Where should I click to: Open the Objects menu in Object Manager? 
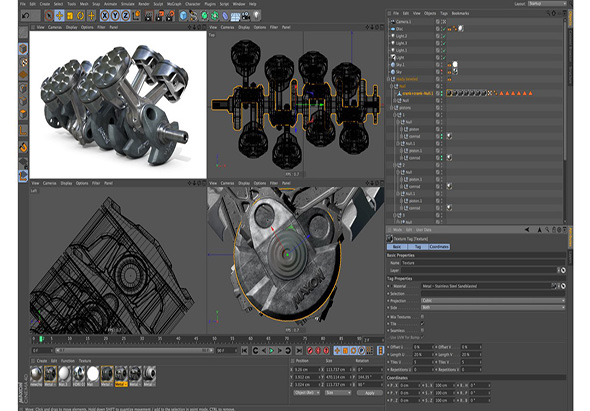430,13
